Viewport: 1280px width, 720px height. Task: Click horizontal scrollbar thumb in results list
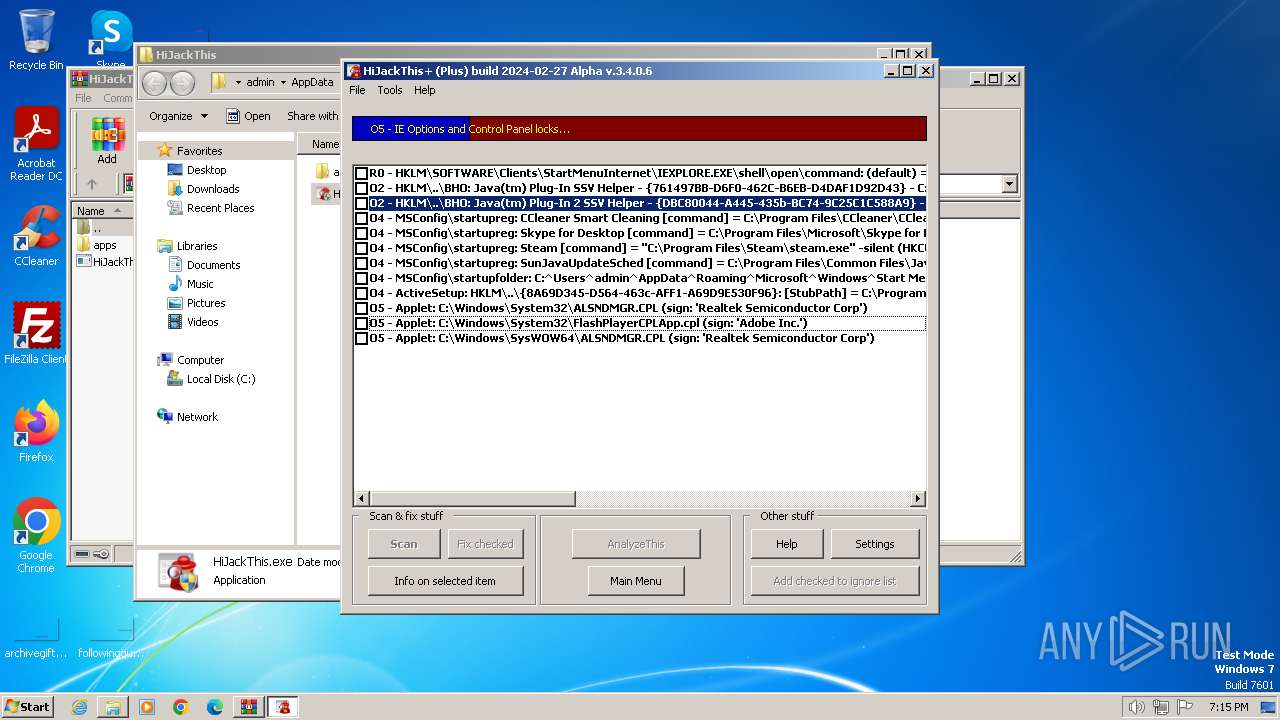pyautogui.click(x=473, y=498)
